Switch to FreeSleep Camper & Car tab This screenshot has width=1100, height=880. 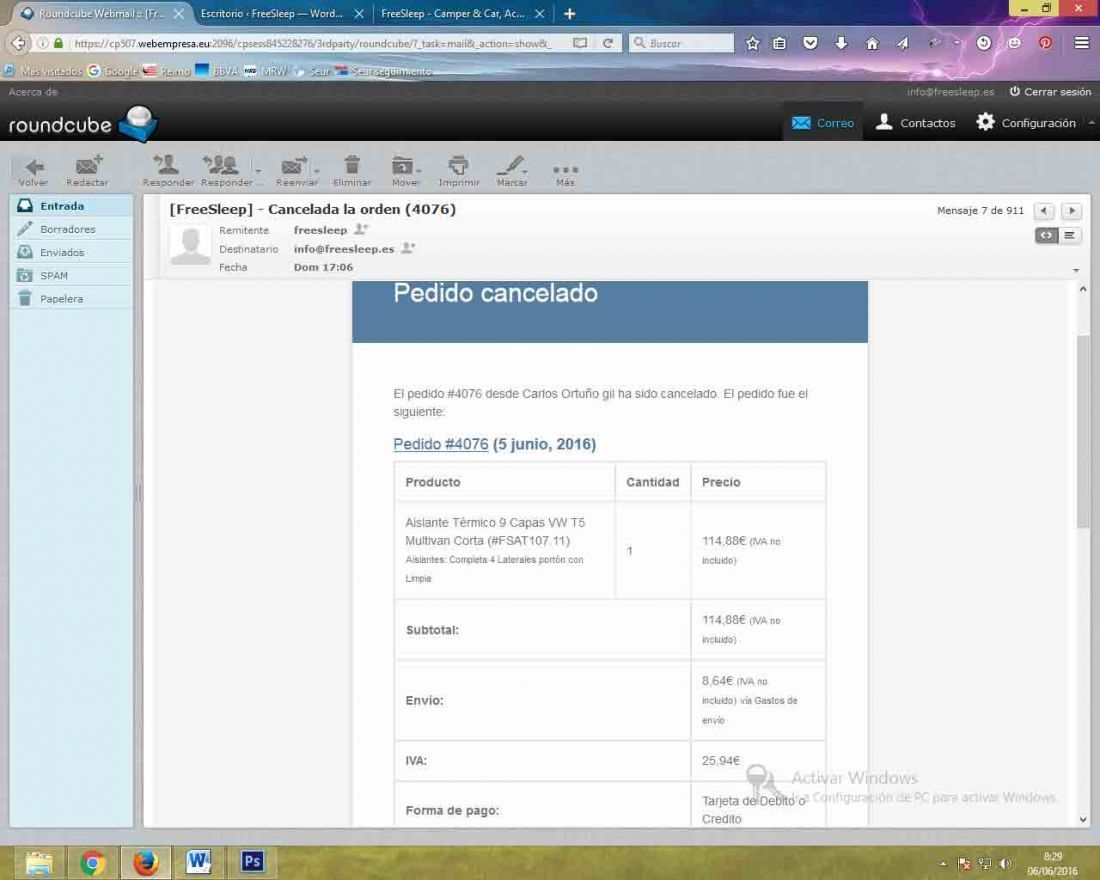pos(453,13)
